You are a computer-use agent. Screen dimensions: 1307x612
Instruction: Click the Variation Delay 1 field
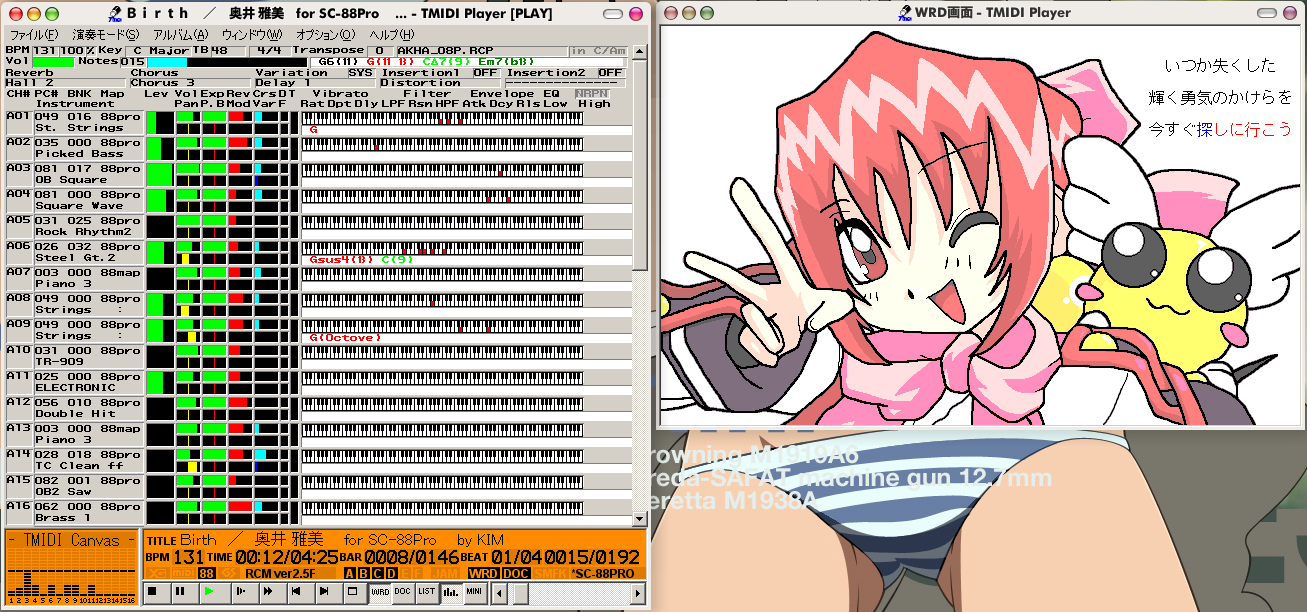[x=313, y=83]
